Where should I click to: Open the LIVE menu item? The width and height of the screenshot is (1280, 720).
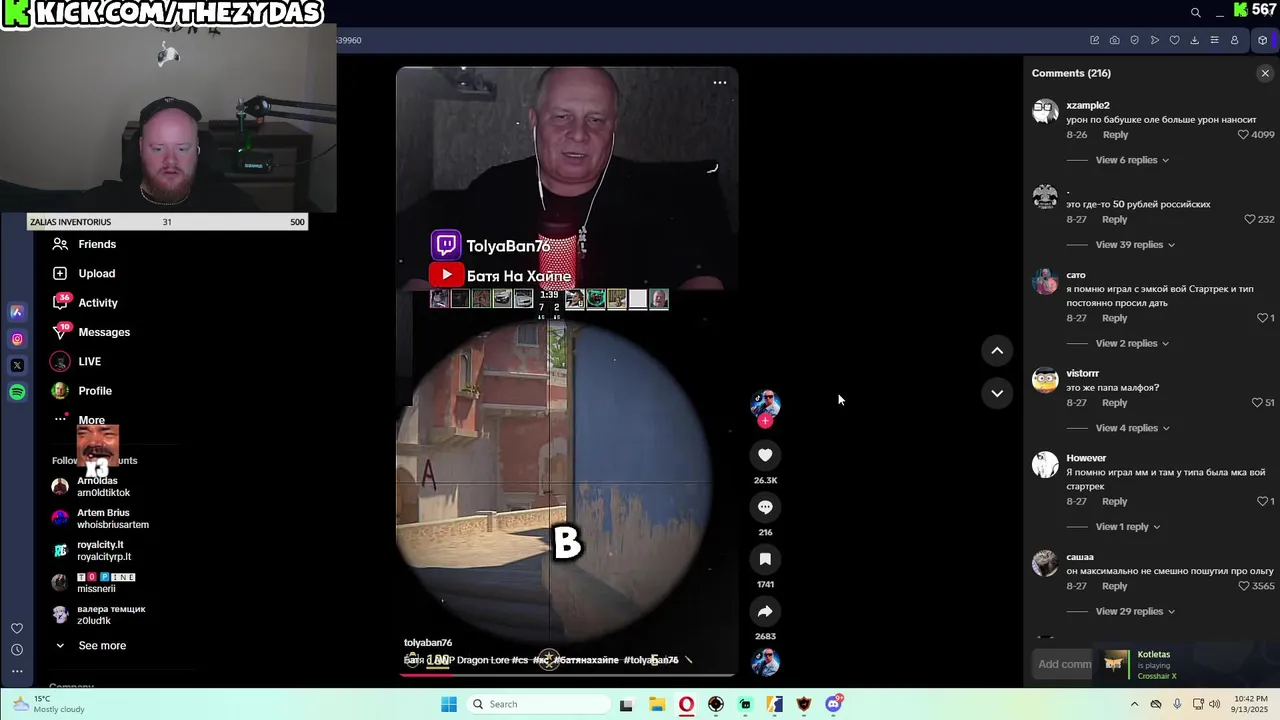pyautogui.click(x=90, y=361)
